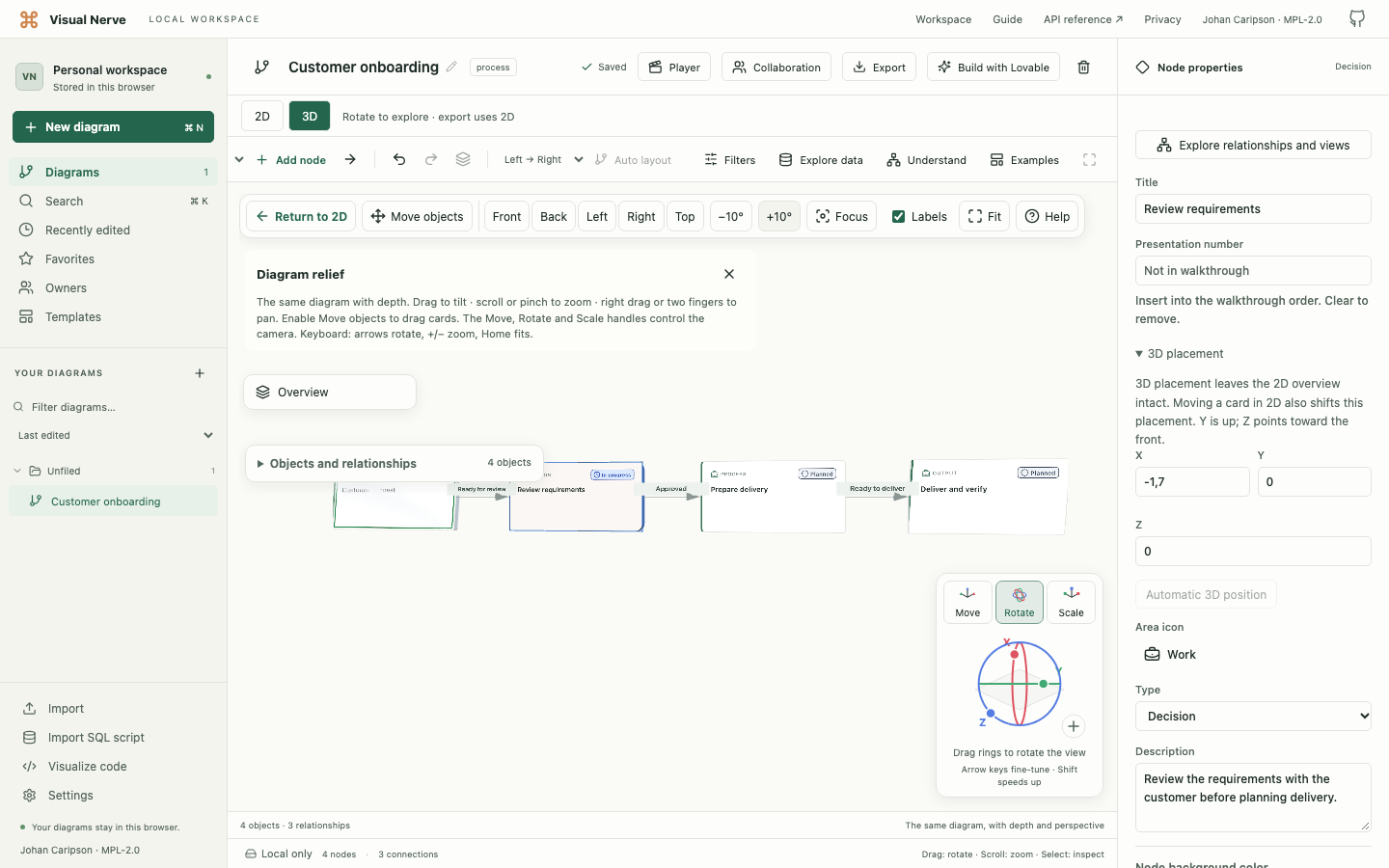
Task: Click the Y axis handle on rotation sphere
Action: tap(1044, 684)
